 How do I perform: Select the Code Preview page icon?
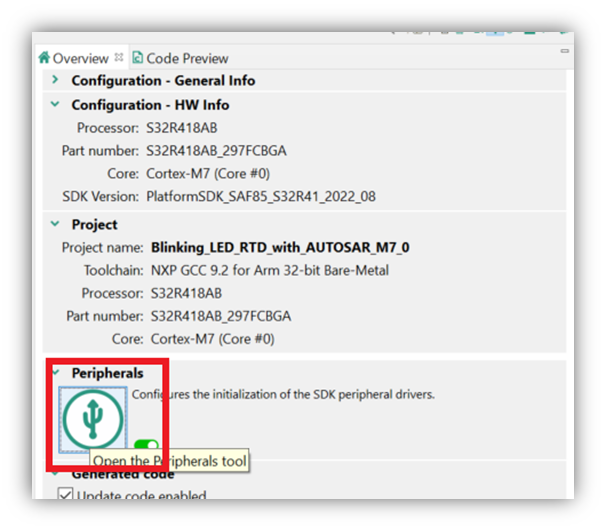[x=137, y=58]
